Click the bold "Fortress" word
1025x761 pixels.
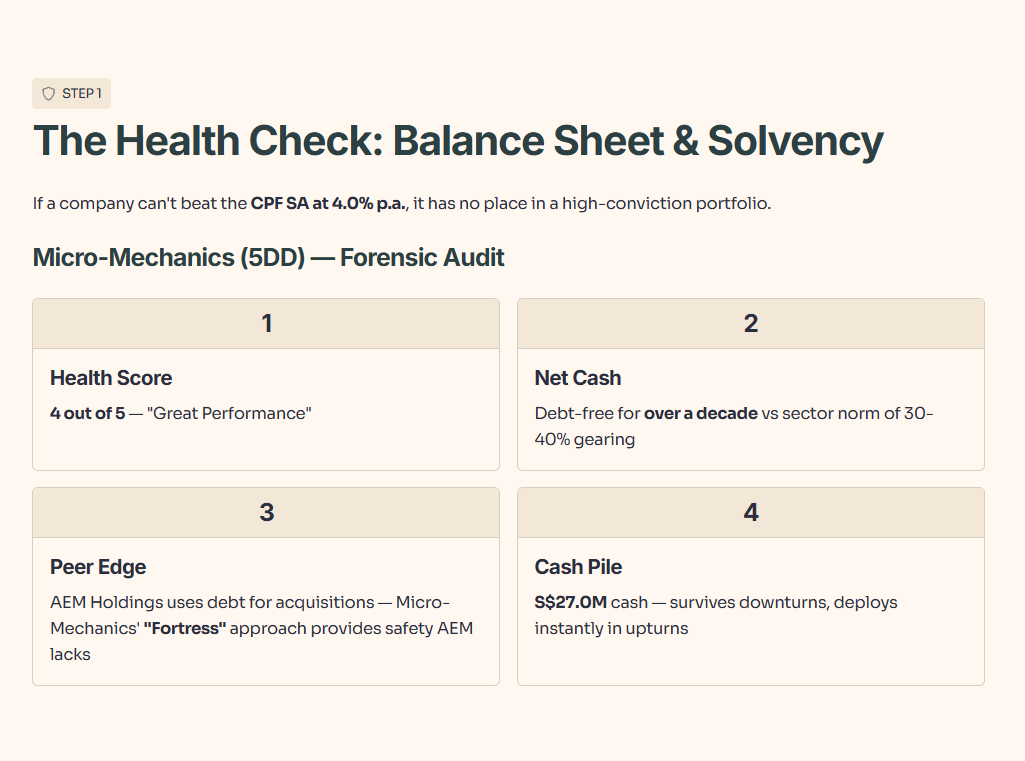185,628
